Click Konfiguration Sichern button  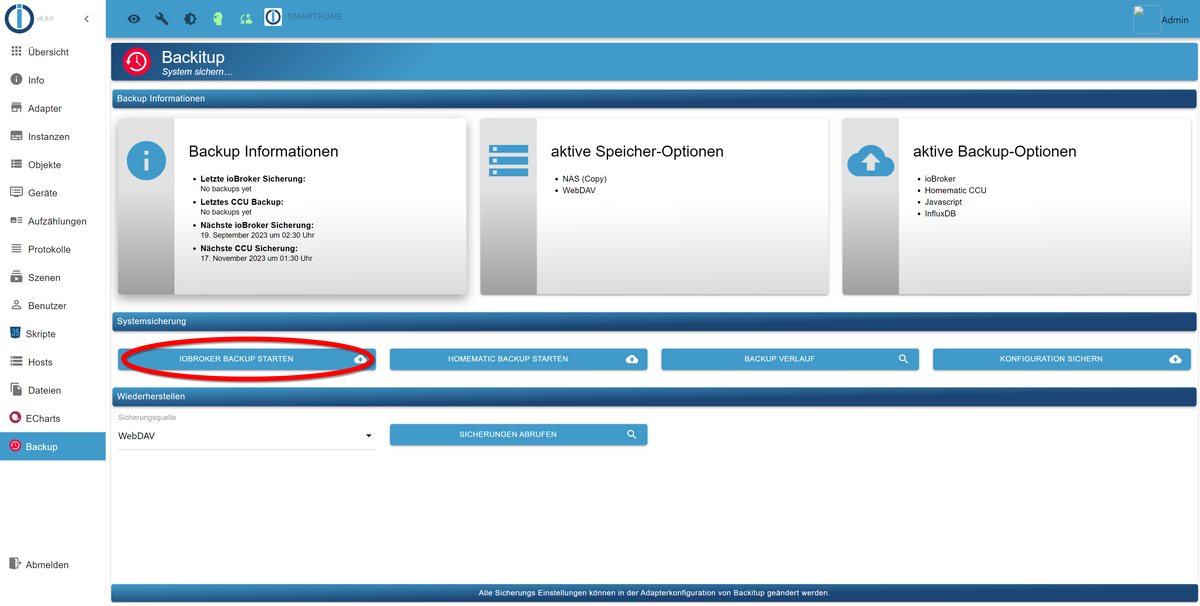point(1062,359)
